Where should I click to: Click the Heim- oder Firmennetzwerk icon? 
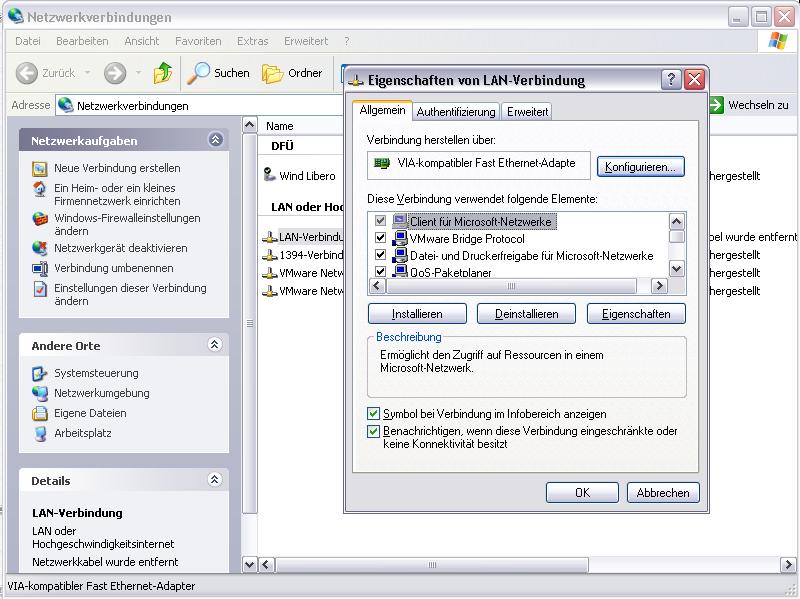[40, 189]
